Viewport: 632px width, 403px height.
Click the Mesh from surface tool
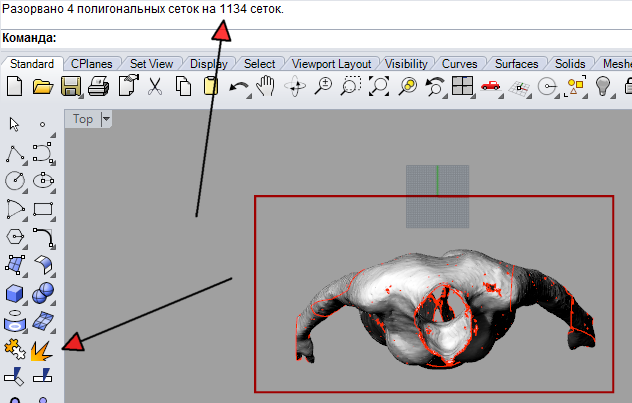(x=43, y=321)
